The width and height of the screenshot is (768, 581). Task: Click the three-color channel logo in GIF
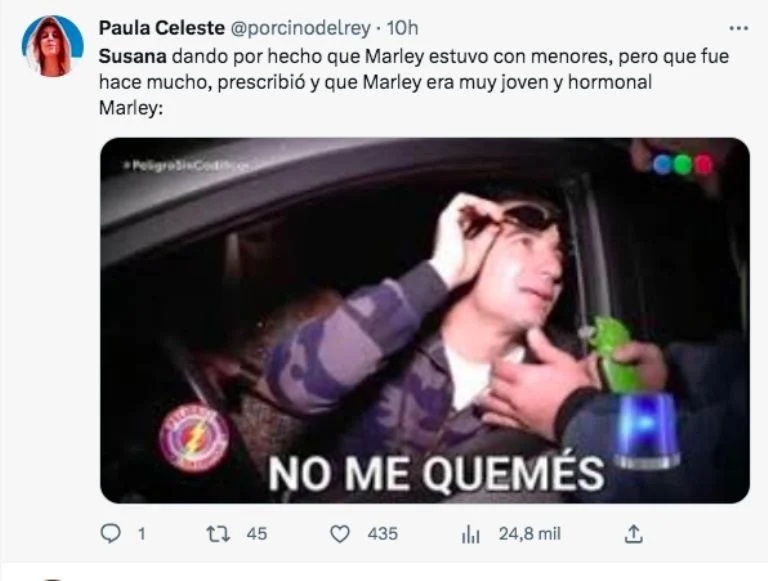click(x=682, y=165)
